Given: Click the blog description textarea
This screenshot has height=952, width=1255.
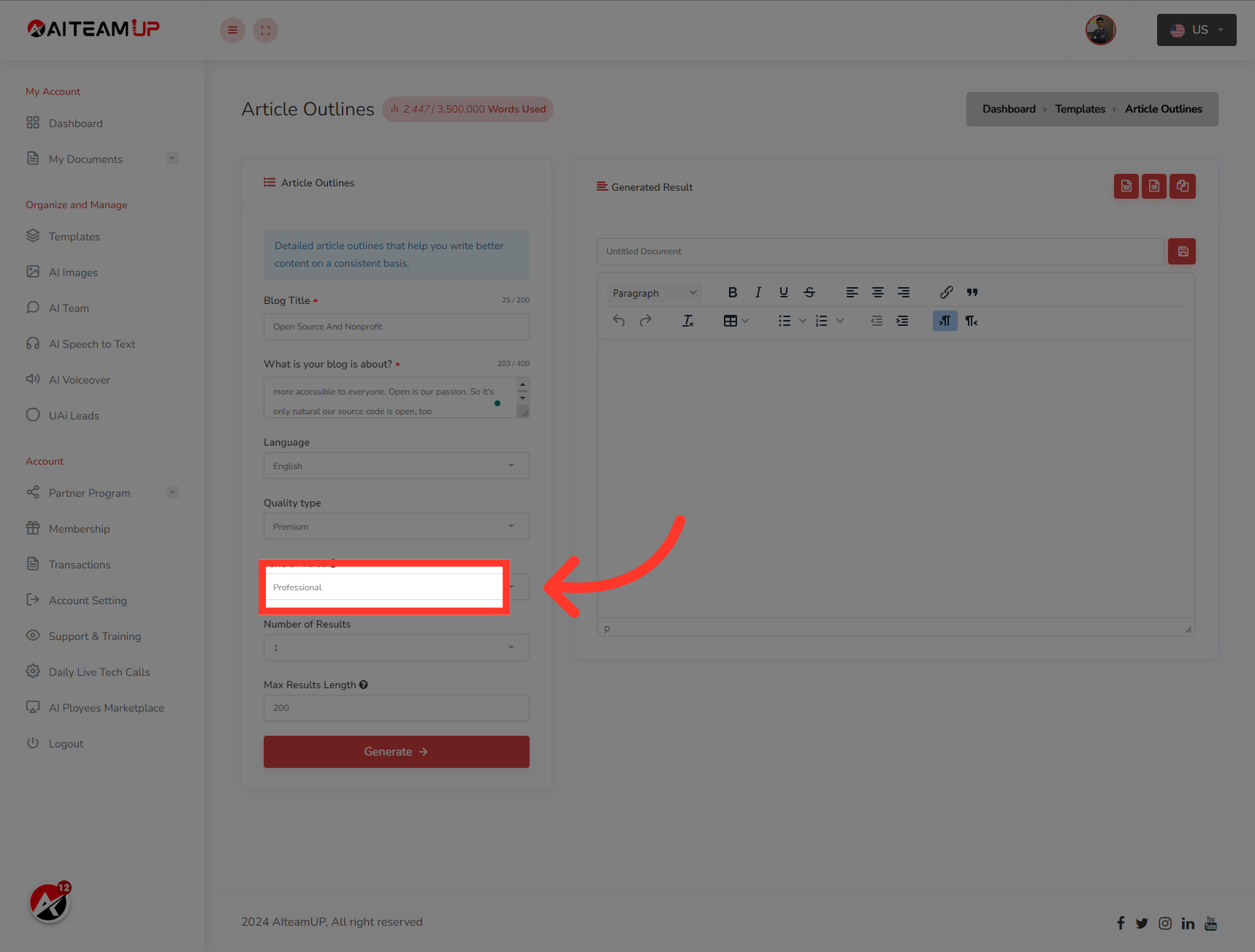Looking at the screenshot, I should [x=397, y=397].
